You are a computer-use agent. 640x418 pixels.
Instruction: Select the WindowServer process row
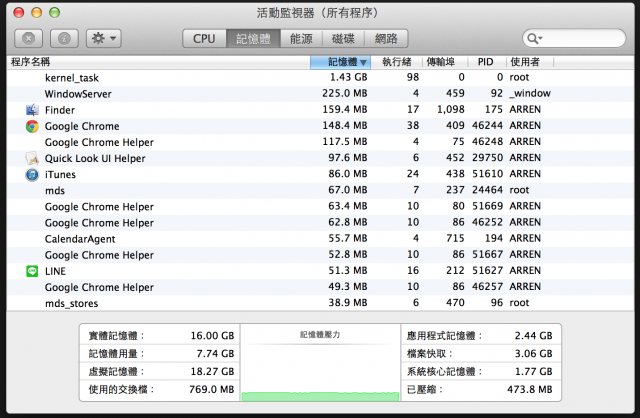coord(320,93)
